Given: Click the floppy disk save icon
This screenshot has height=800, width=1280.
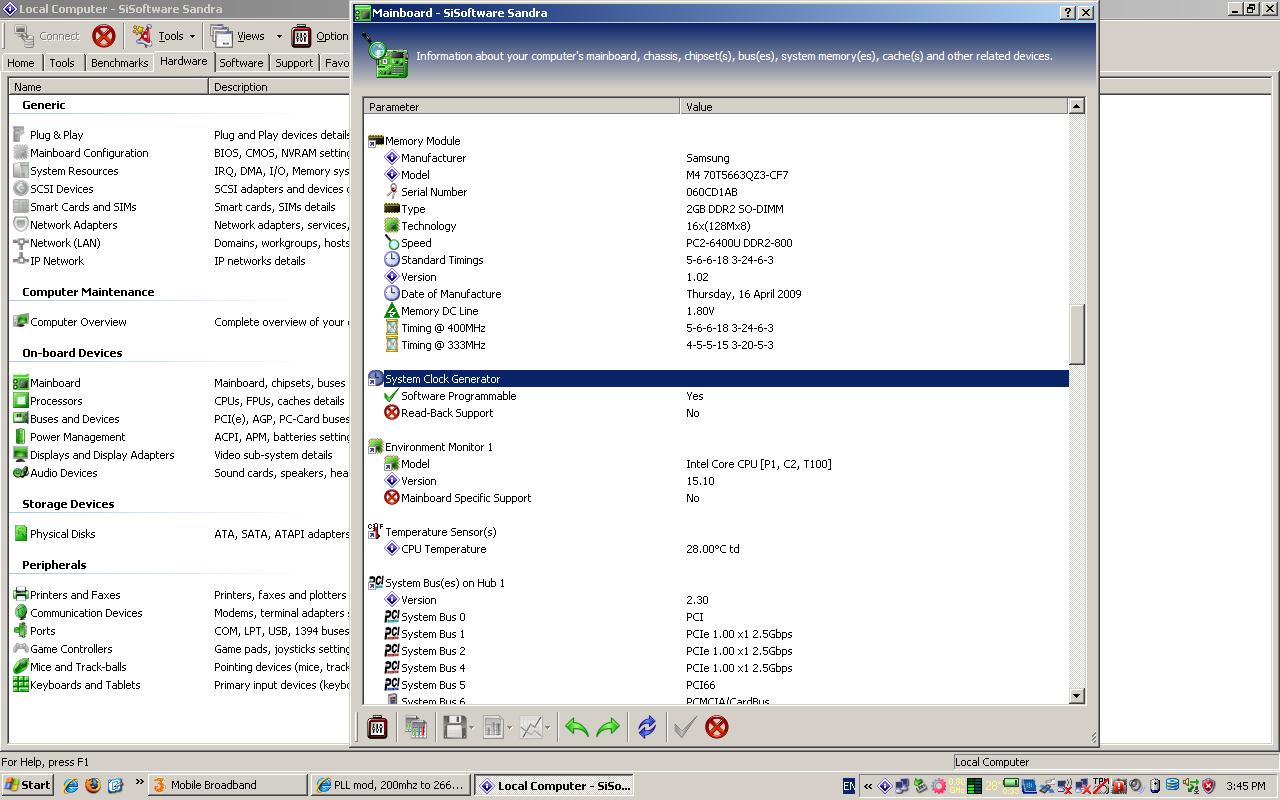Looking at the screenshot, I should coord(454,727).
